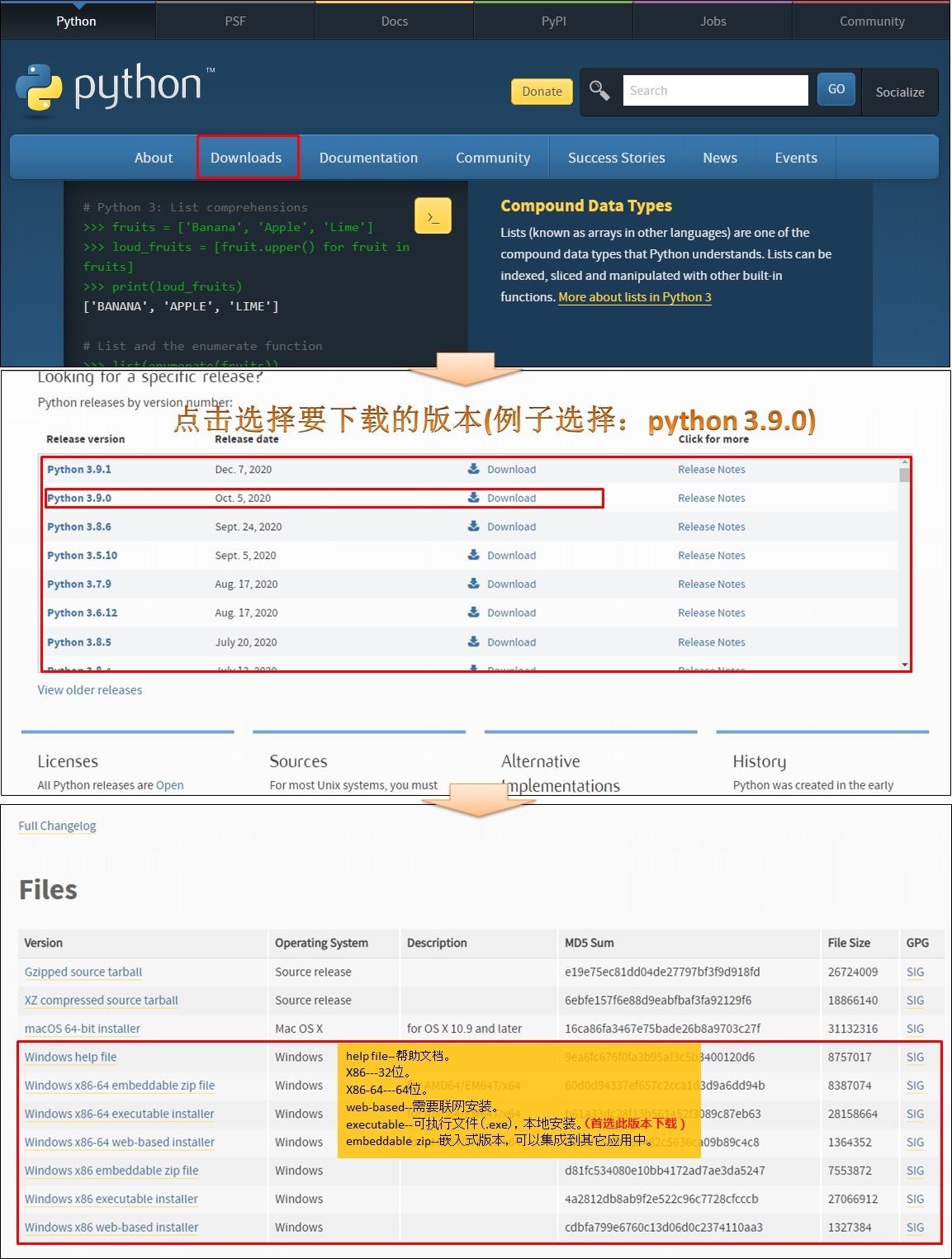Open the News menu
The image size is (952, 1259).
click(x=720, y=158)
